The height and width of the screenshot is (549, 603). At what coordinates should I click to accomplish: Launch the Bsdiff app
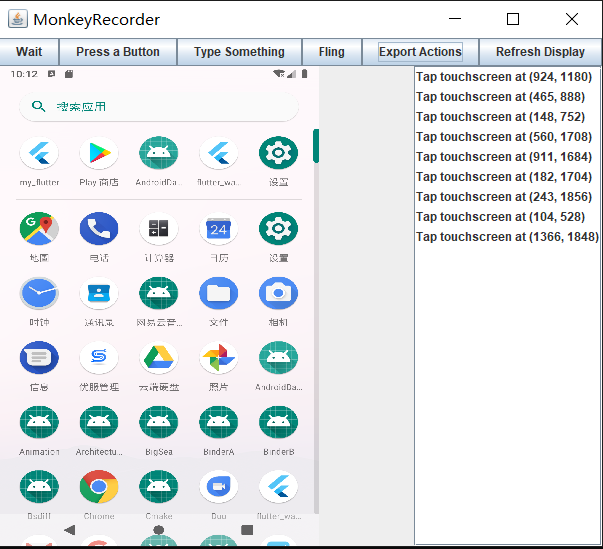coord(39,487)
